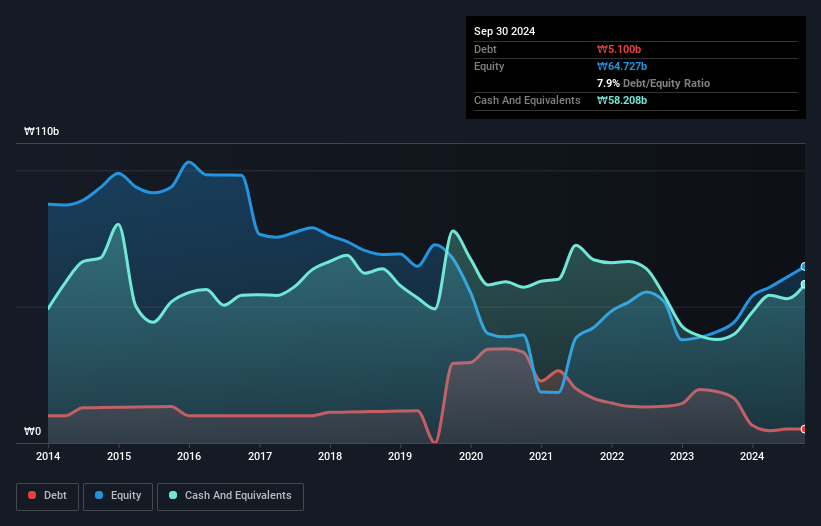Screen dimensions: 821x526
Task: Click the red Debt endpoint marker
Action: [x=804, y=429]
